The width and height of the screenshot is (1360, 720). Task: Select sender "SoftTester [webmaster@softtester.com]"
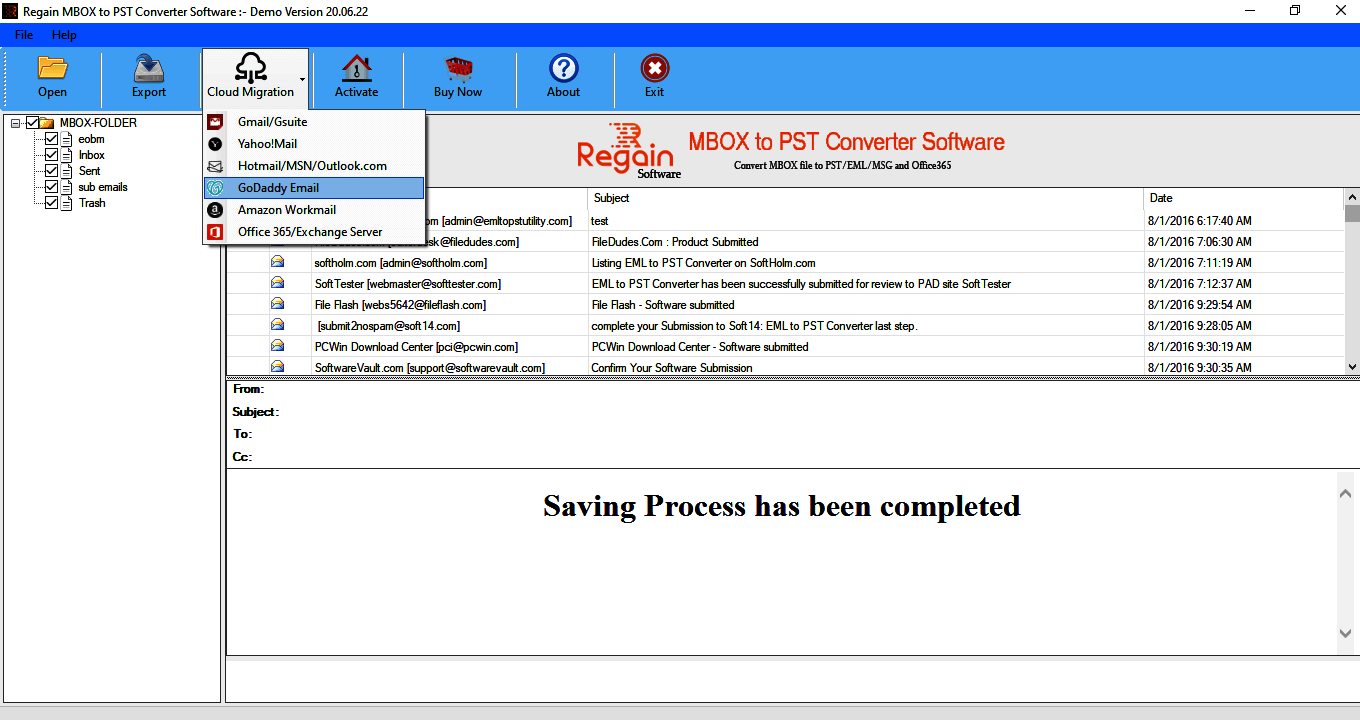click(408, 284)
